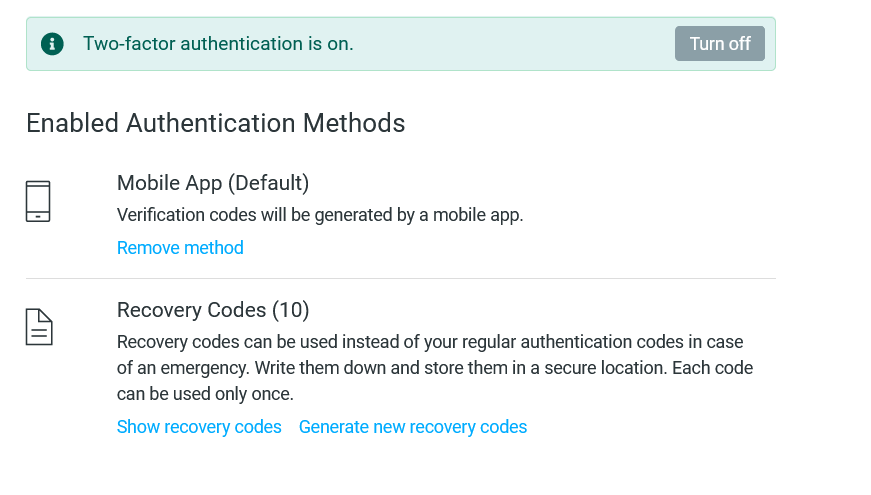Click the mobile phone icon
The image size is (871, 495).
tap(38, 201)
